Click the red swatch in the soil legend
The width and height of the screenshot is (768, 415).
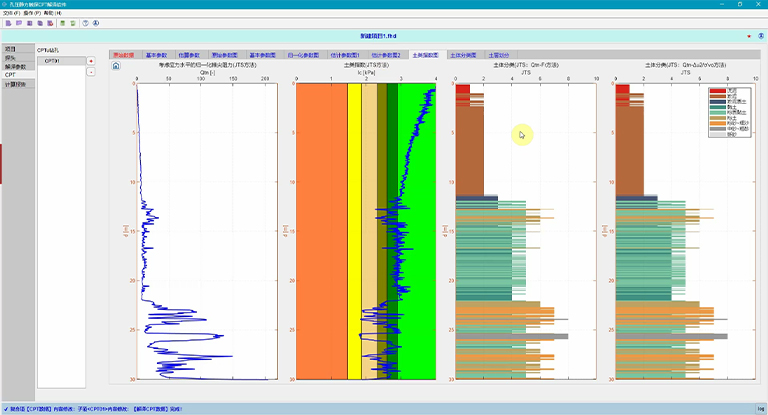pos(717,91)
